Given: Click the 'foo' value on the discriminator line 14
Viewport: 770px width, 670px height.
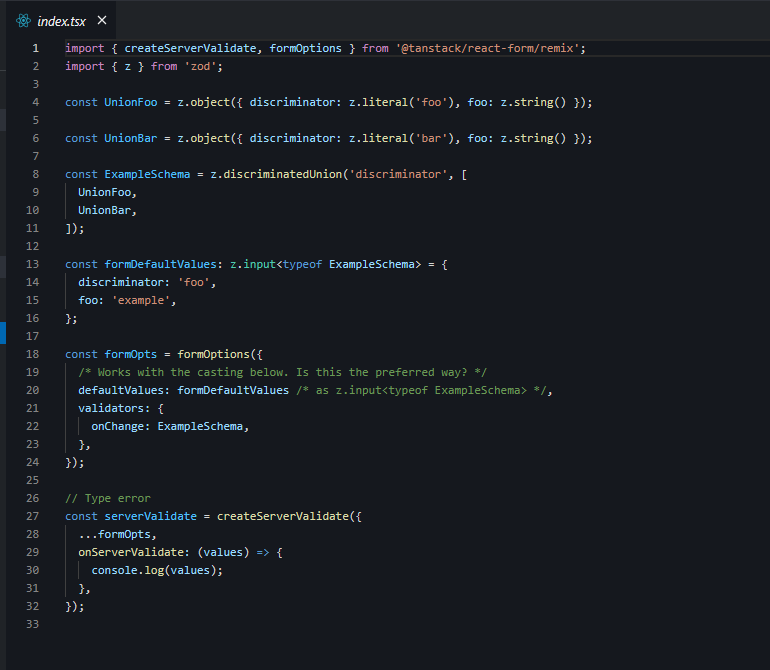Looking at the screenshot, I should coord(193,282).
